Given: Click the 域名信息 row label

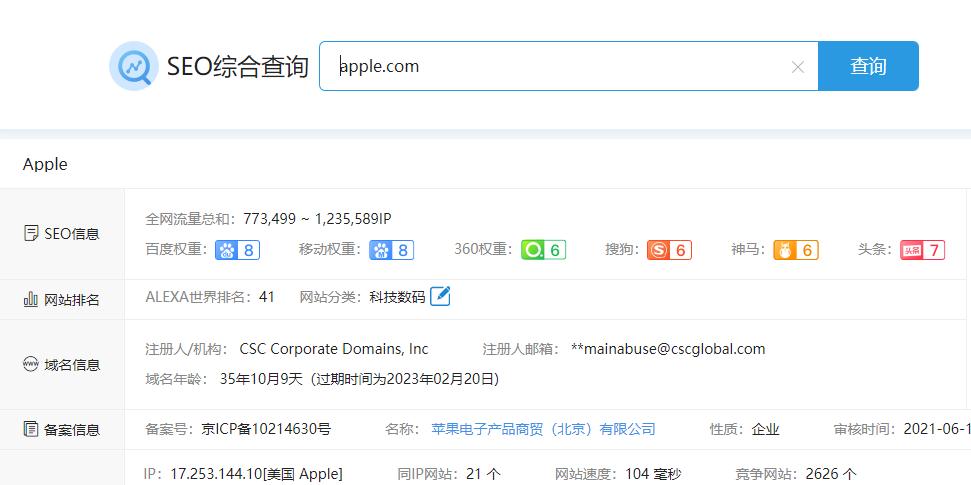Looking at the screenshot, I should coord(72,364).
